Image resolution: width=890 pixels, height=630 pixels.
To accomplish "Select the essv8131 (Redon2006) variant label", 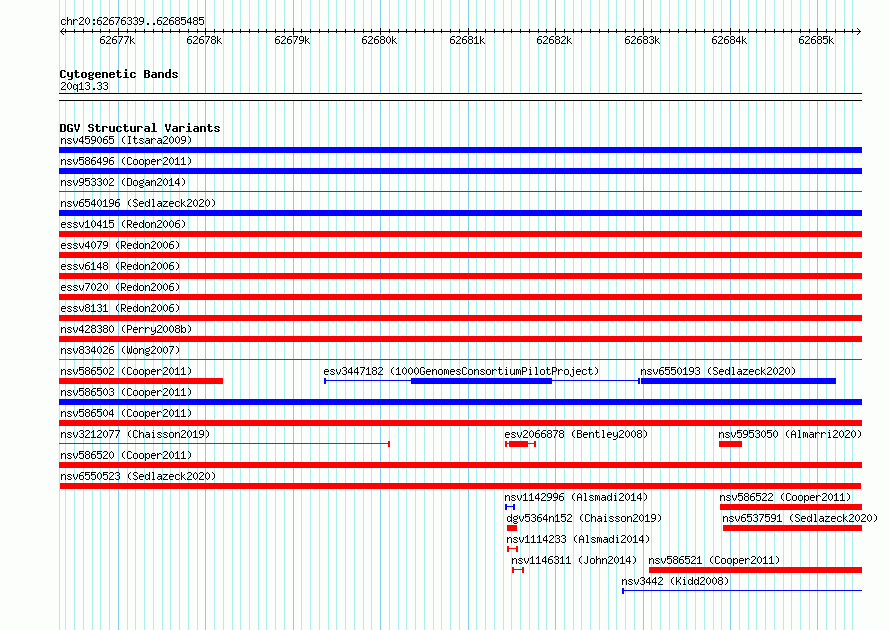I will pyautogui.click(x=120, y=308).
